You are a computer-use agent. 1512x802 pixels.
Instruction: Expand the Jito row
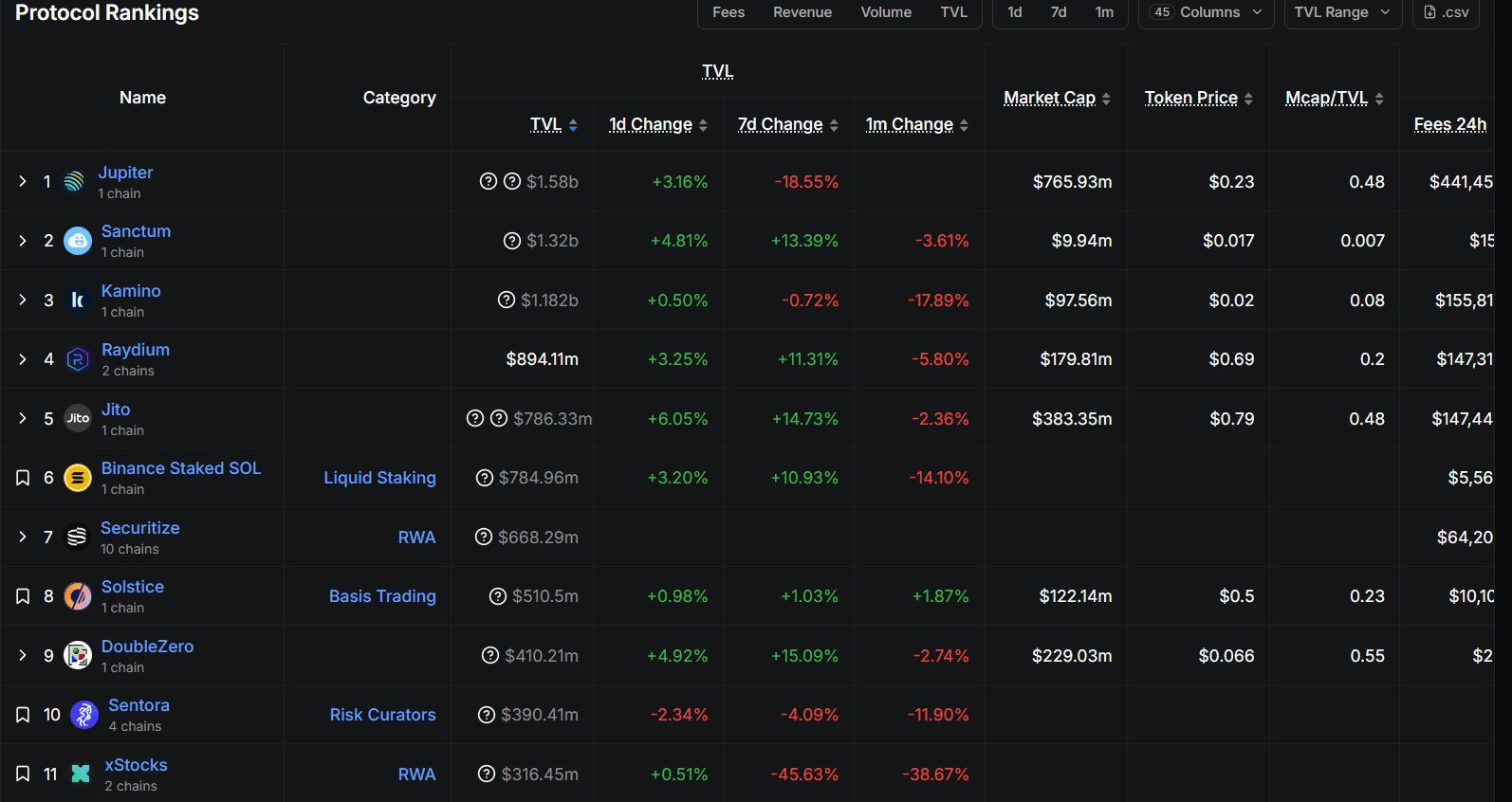pyautogui.click(x=23, y=418)
